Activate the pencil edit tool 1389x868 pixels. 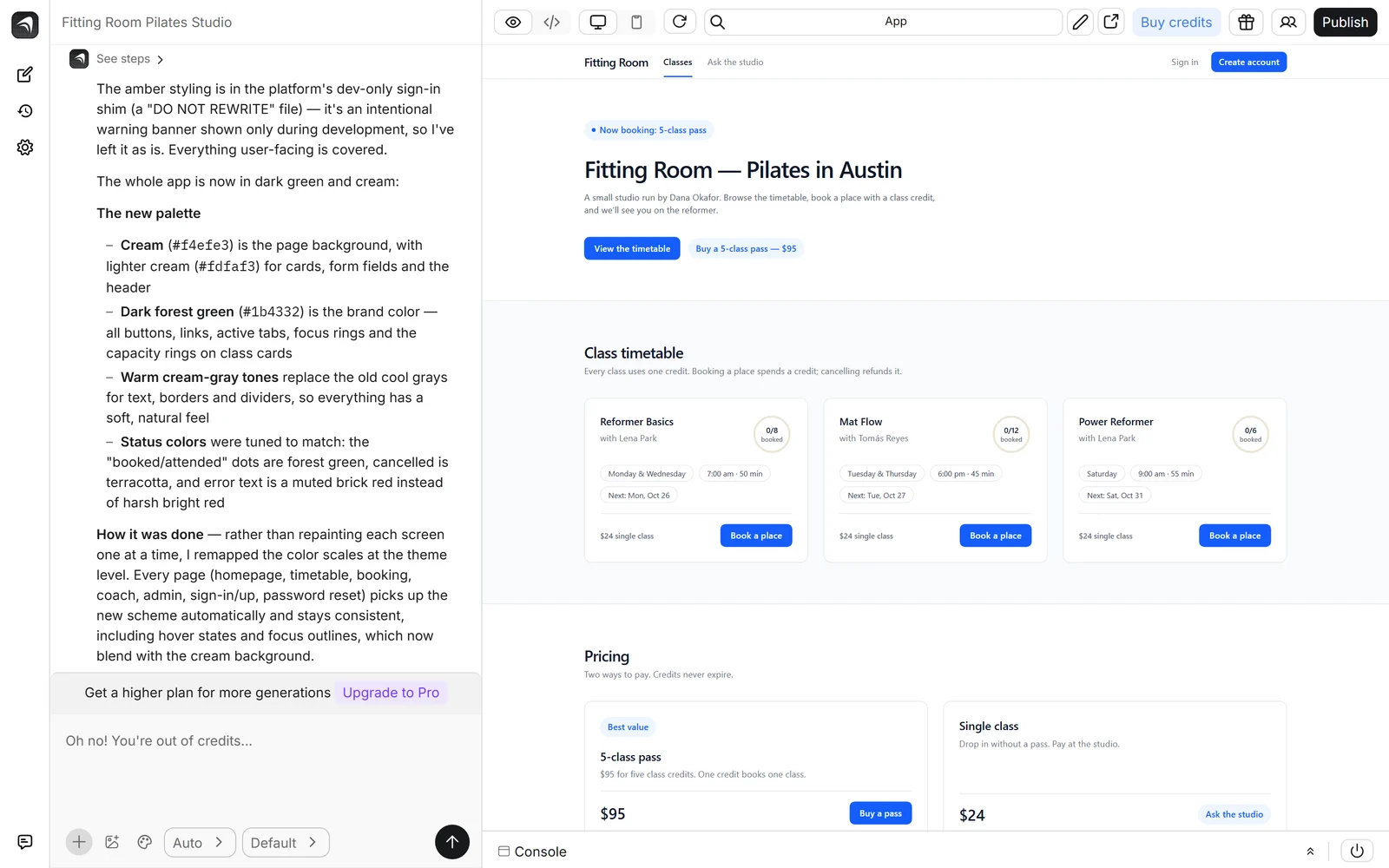point(1080,23)
